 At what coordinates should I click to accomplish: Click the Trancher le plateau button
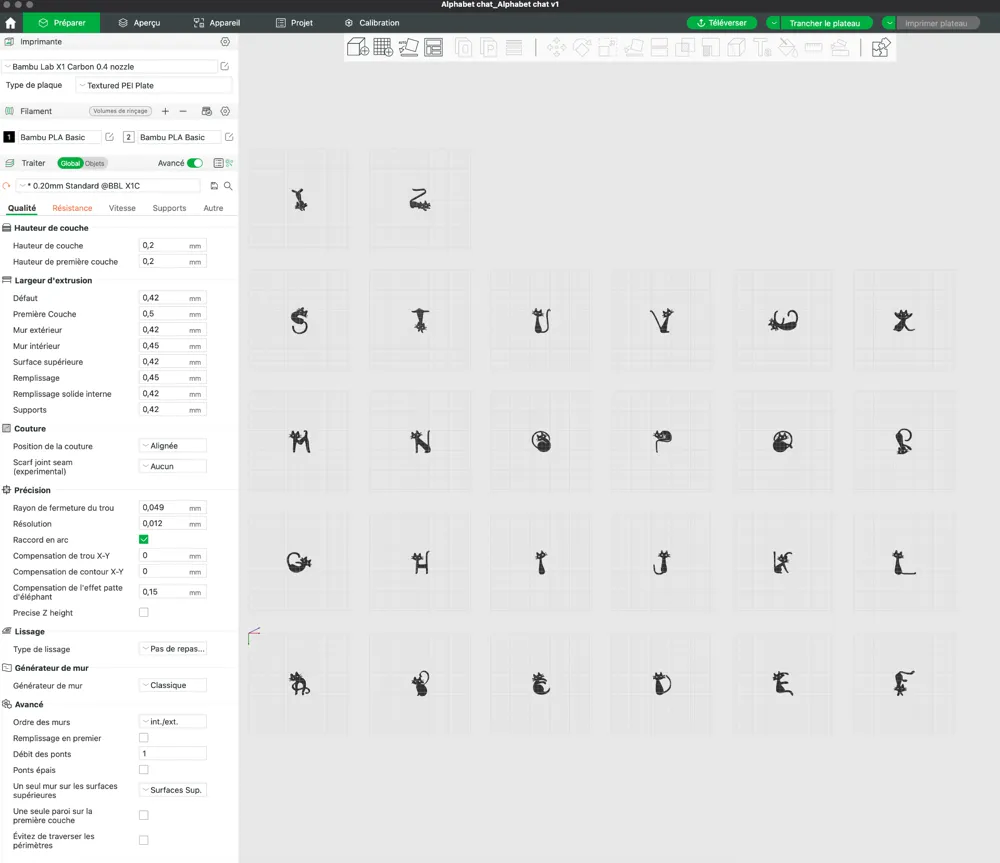pyautogui.click(x=825, y=23)
